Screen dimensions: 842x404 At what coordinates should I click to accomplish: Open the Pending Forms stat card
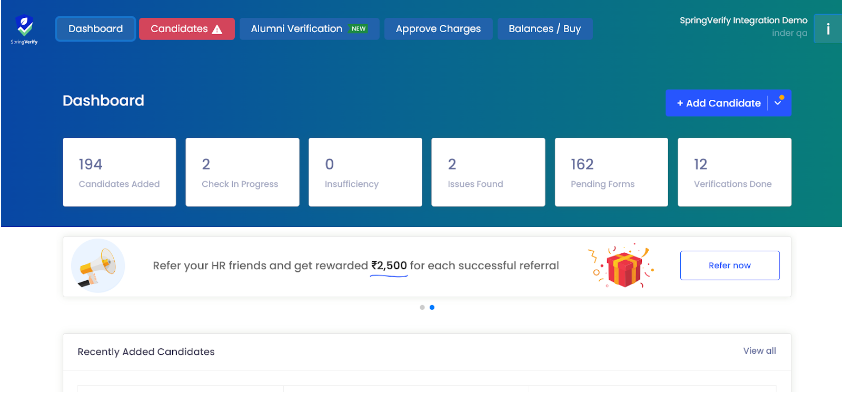[611, 172]
